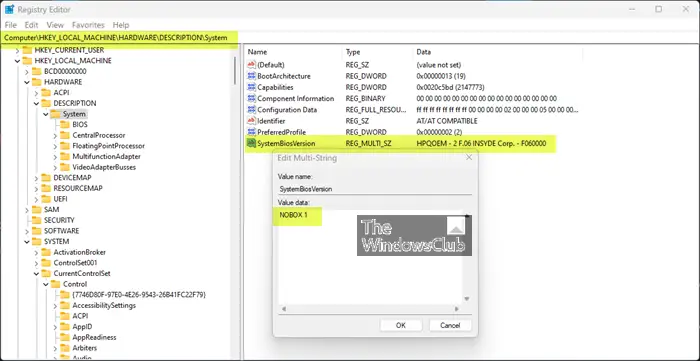Click the Registry Editor app icon

[x=9, y=9]
